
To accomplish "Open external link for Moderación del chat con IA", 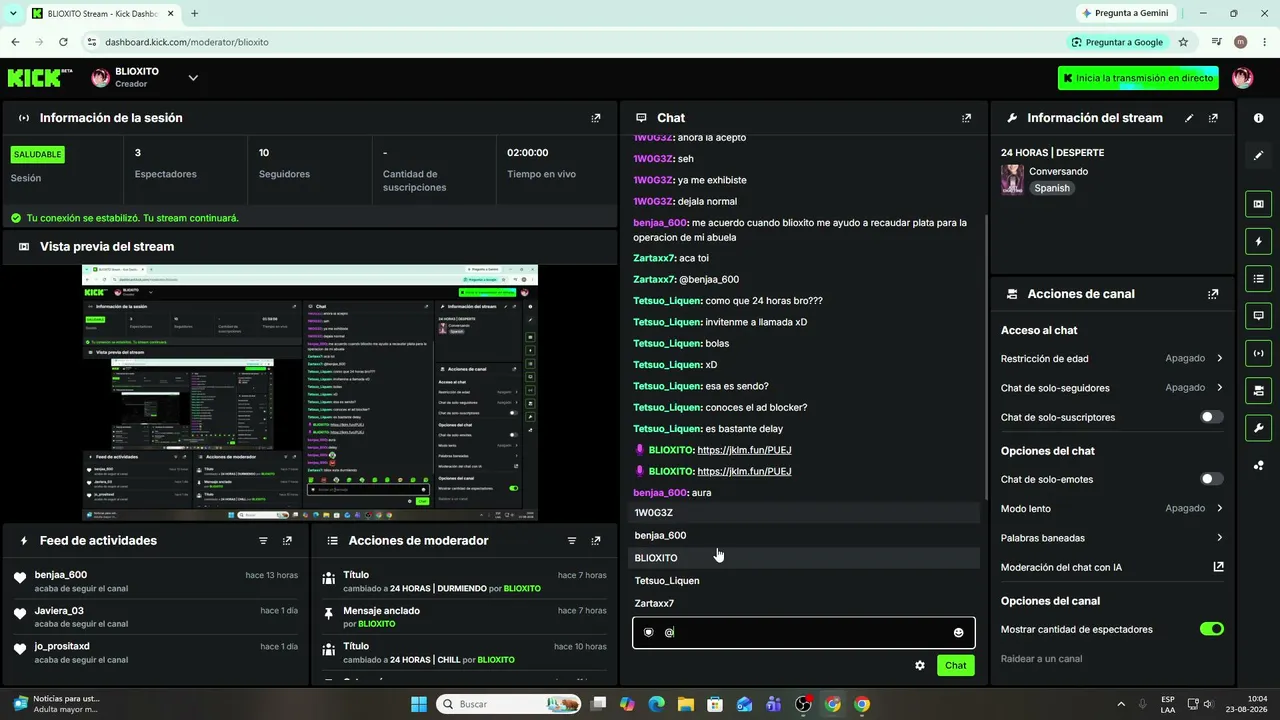I will click(x=1218, y=567).
